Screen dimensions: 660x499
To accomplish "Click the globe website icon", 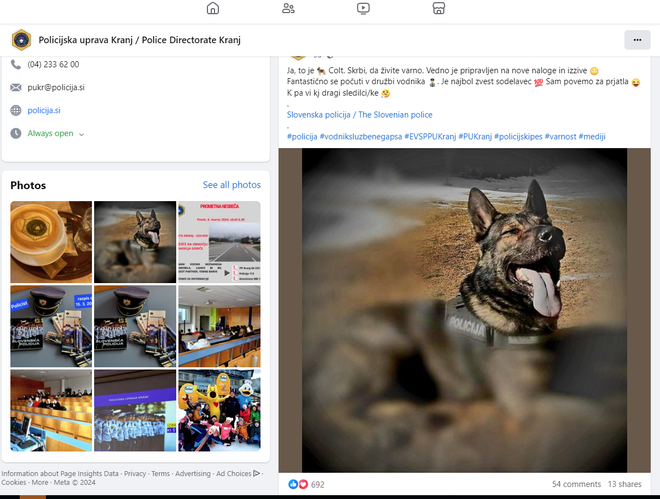I will coord(16,110).
